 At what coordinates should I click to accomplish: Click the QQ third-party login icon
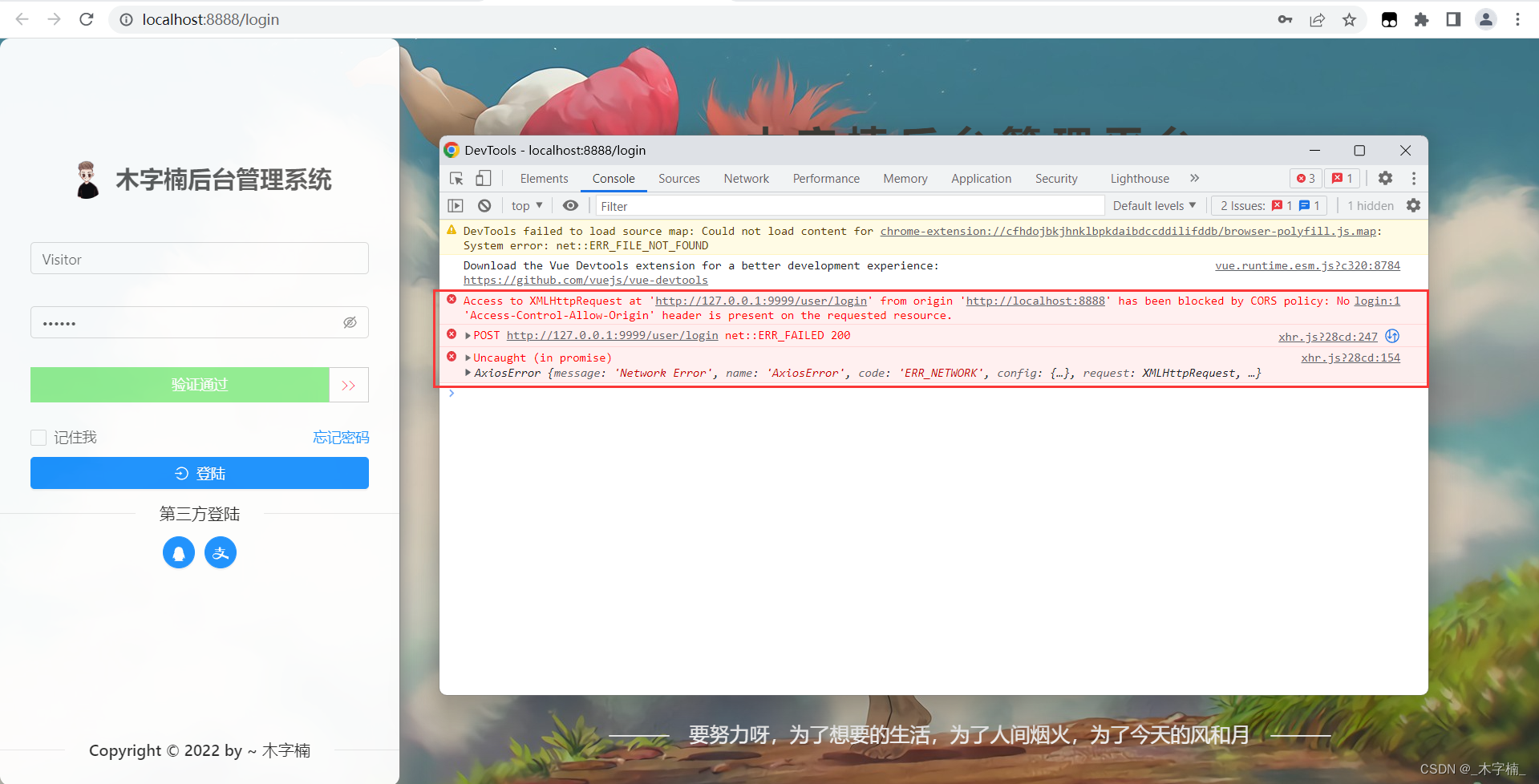click(x=179, y=552)
